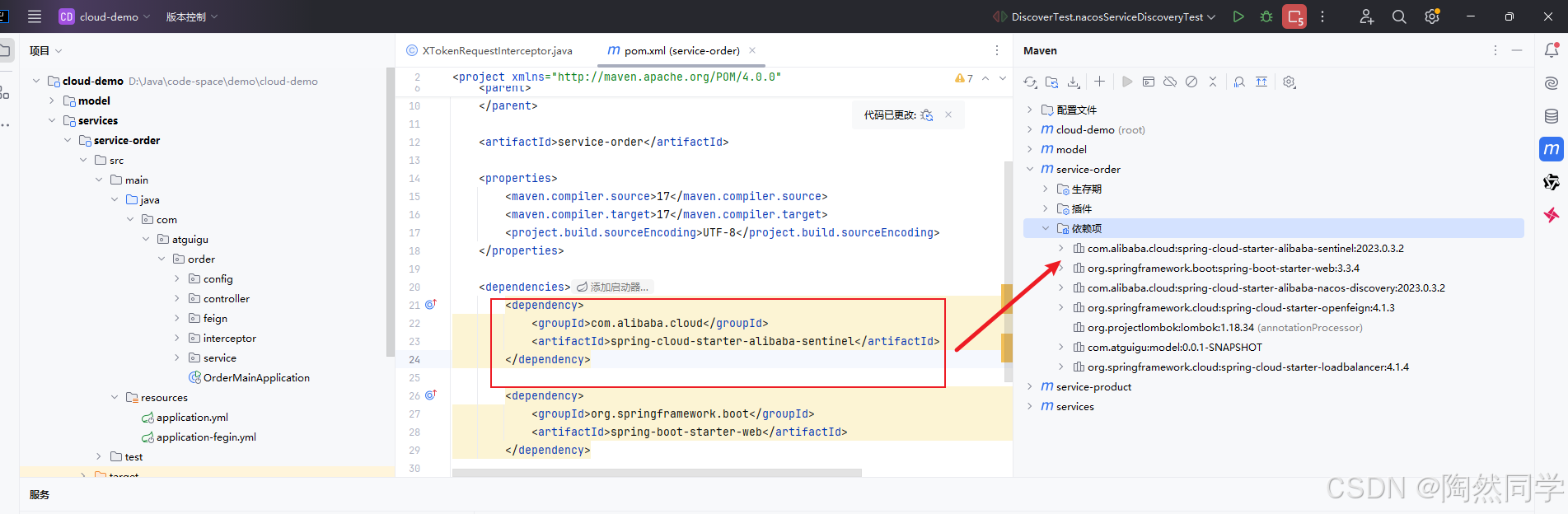Click the project tree vertical scrollbar
1568x514 pixels.
coord(390,213)
